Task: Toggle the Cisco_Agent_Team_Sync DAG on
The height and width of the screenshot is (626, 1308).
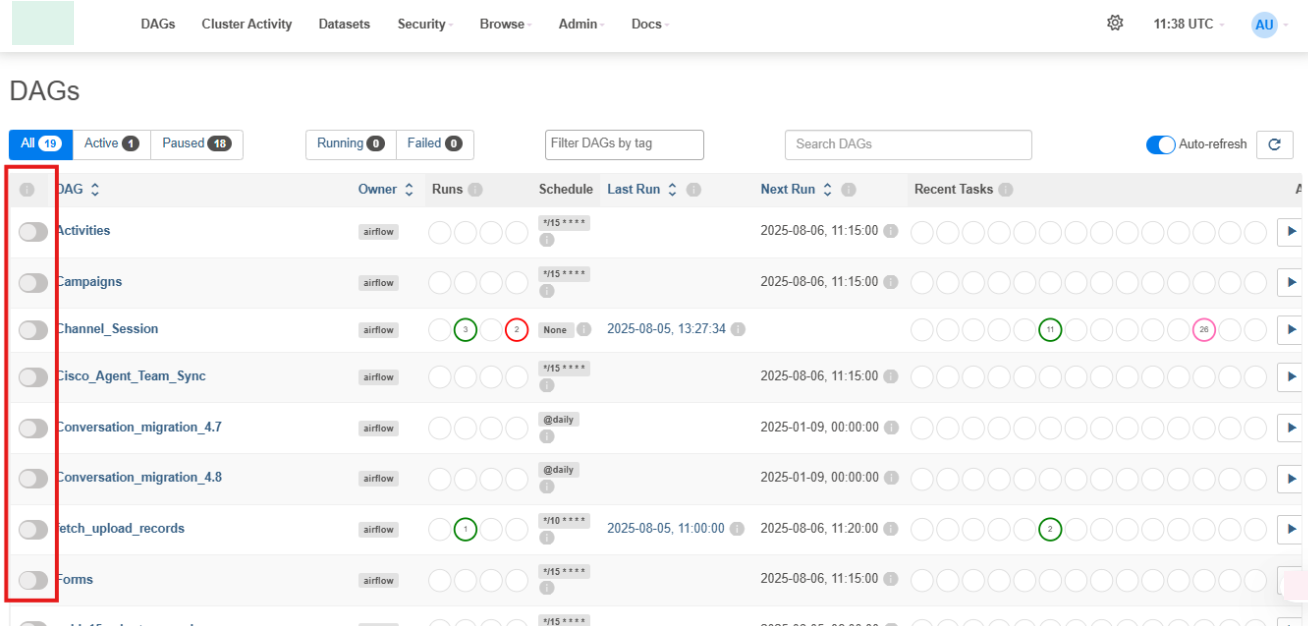Action: [33, 377]
